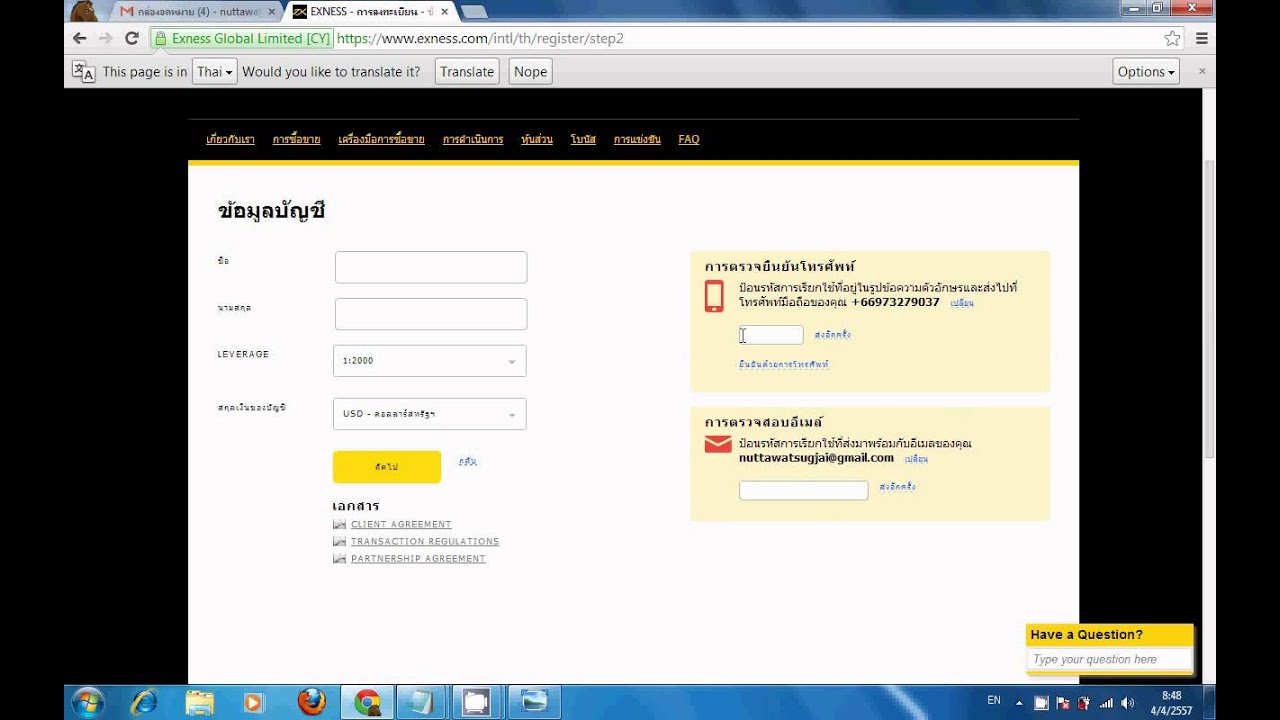Screen dimensions: 1280x720
Task: Open the การแข่งขัน menu item
Action: pos(637,140)
